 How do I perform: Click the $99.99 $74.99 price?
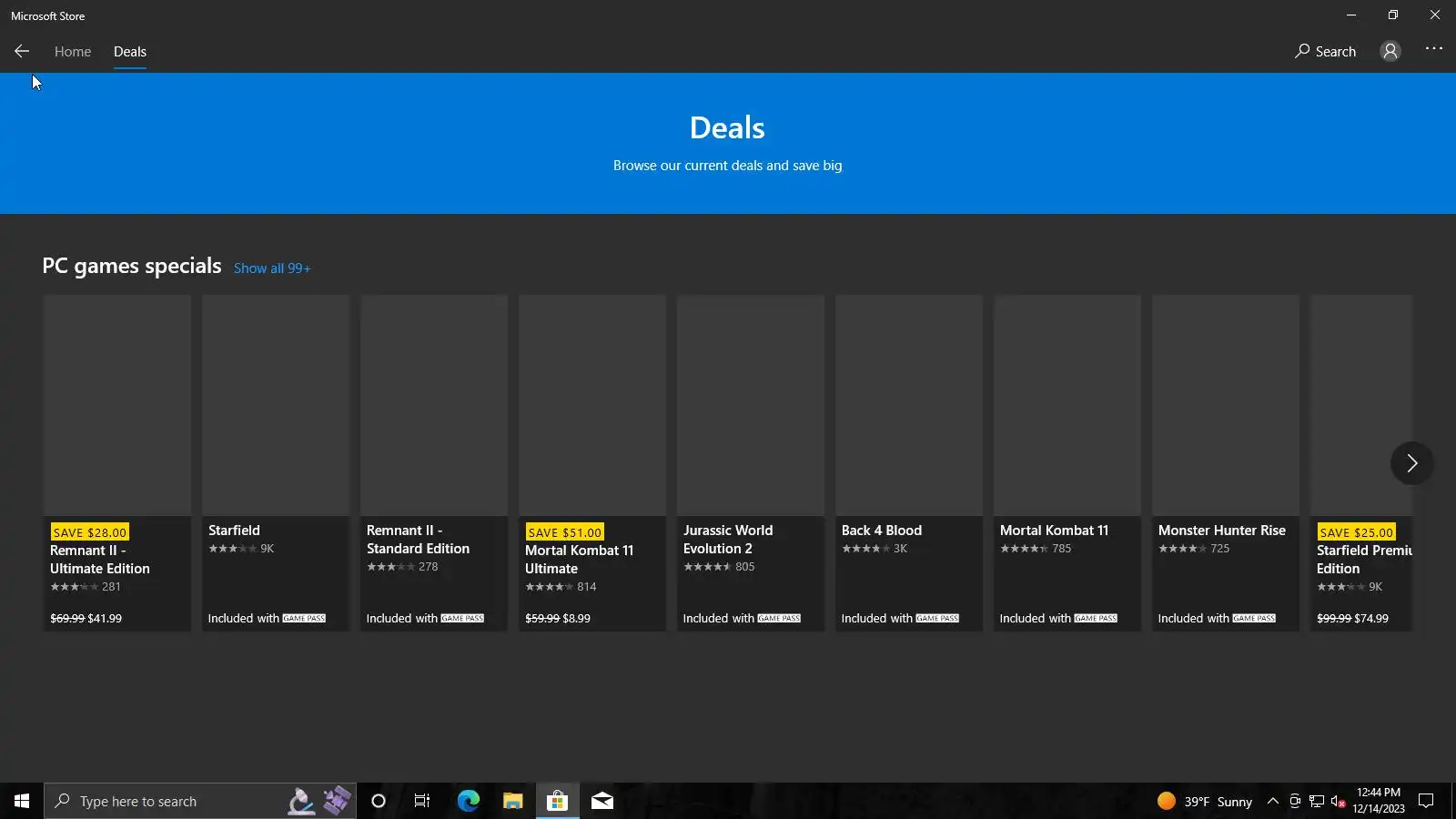1352,619
